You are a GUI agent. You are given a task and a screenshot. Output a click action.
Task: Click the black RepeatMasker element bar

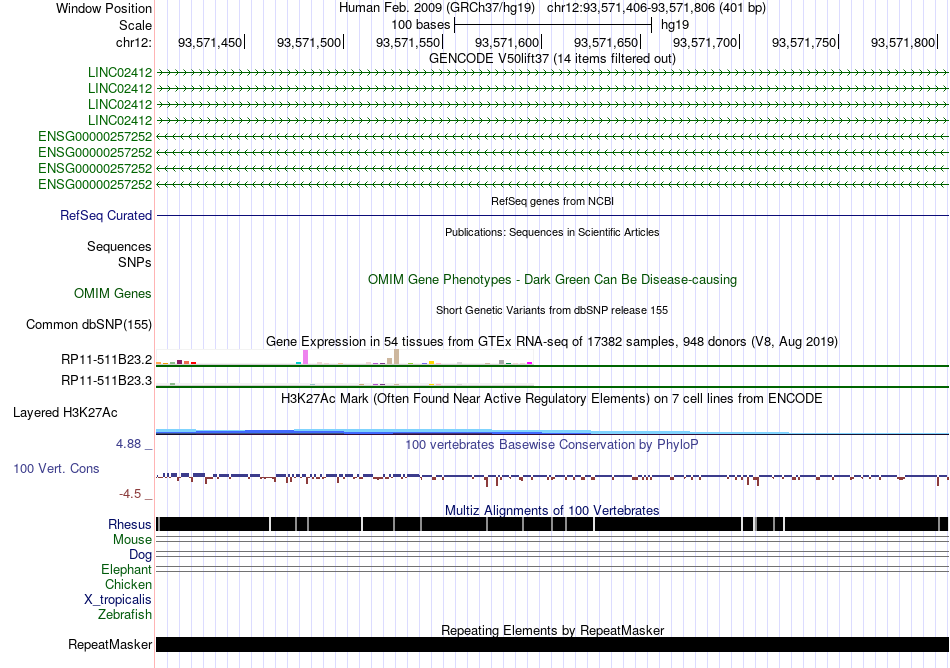coord(552,644)
